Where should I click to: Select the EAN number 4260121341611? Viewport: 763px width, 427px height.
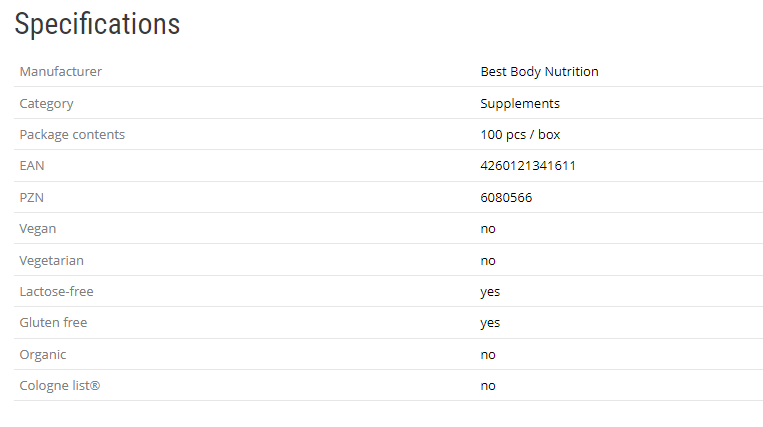[528, 166]
